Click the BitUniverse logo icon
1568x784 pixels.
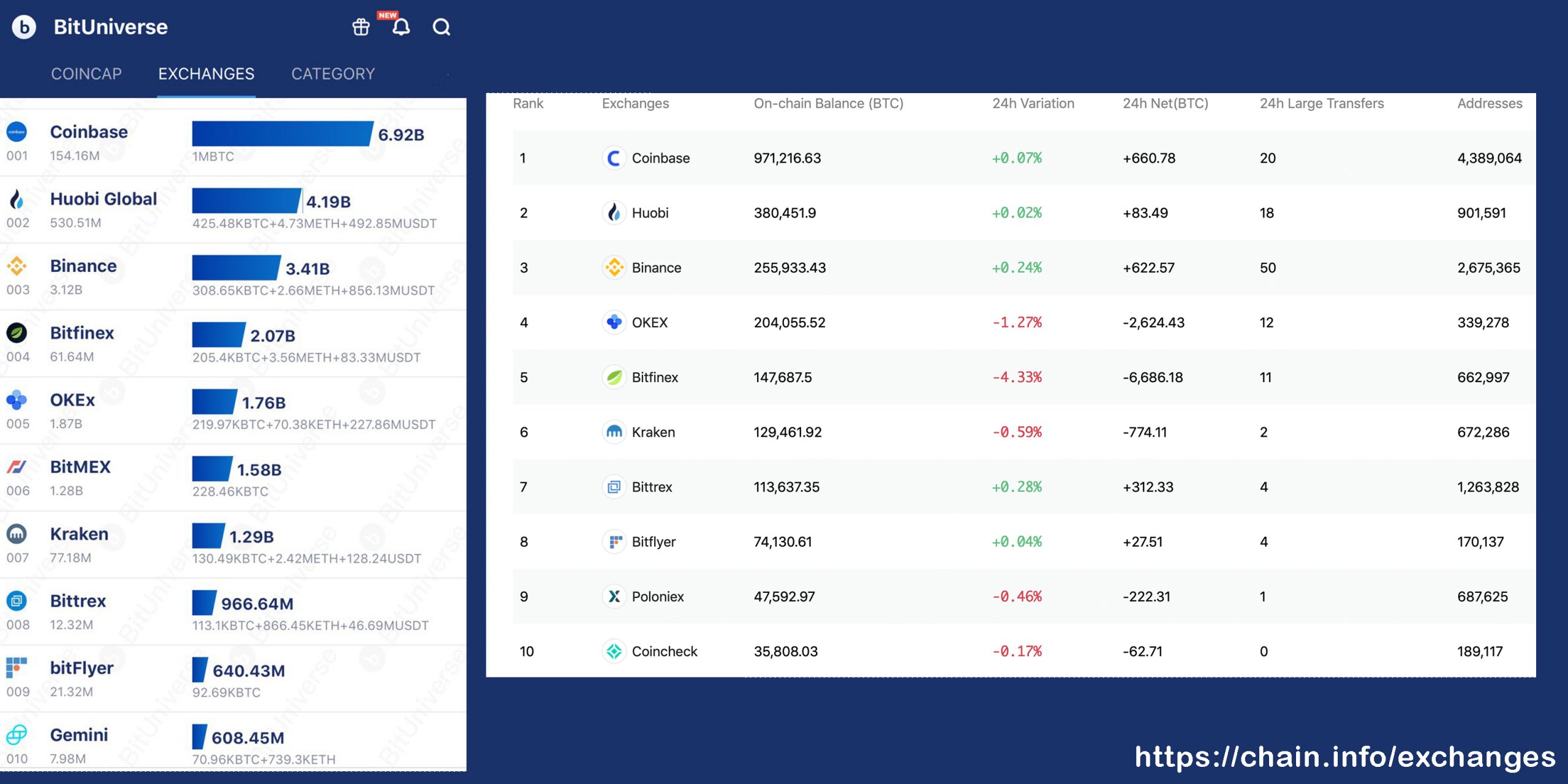24,27
